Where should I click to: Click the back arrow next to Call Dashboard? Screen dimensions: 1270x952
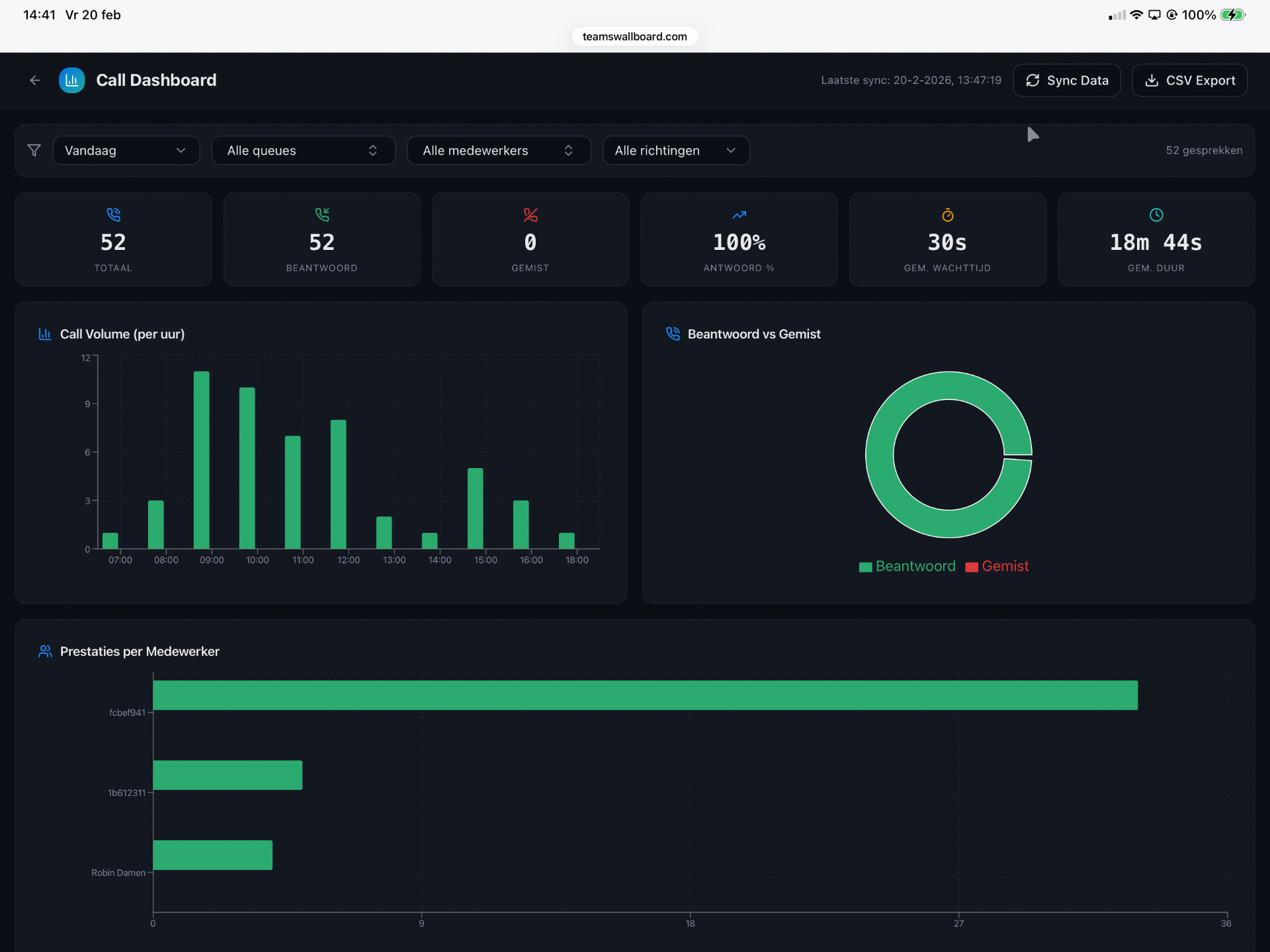pos(34,80)
